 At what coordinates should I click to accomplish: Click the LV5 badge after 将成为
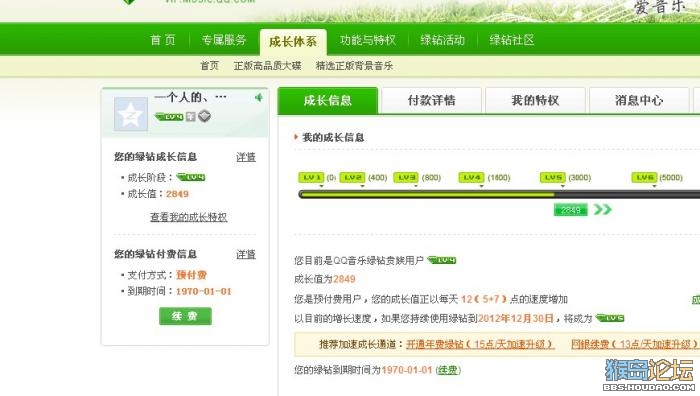tap(610, 318)
